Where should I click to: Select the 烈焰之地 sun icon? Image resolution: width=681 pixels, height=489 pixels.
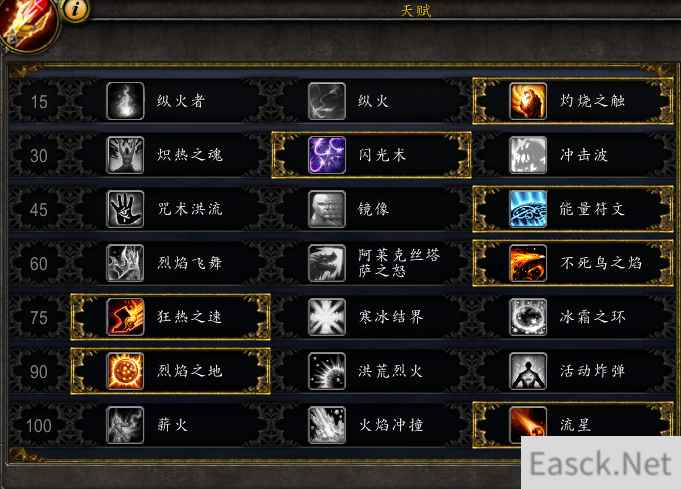point(125,371)
